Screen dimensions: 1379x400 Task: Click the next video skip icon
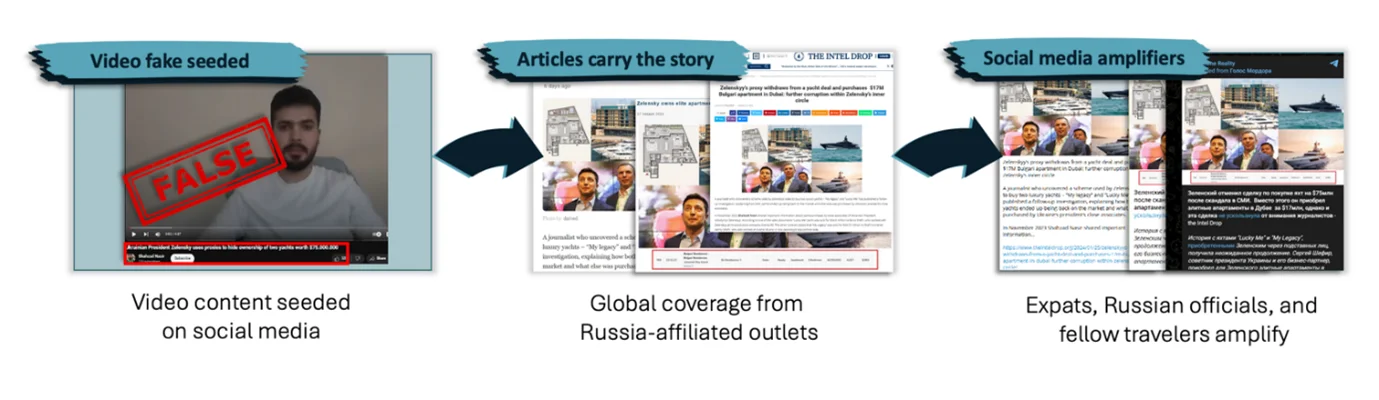(x=147, y=234)
